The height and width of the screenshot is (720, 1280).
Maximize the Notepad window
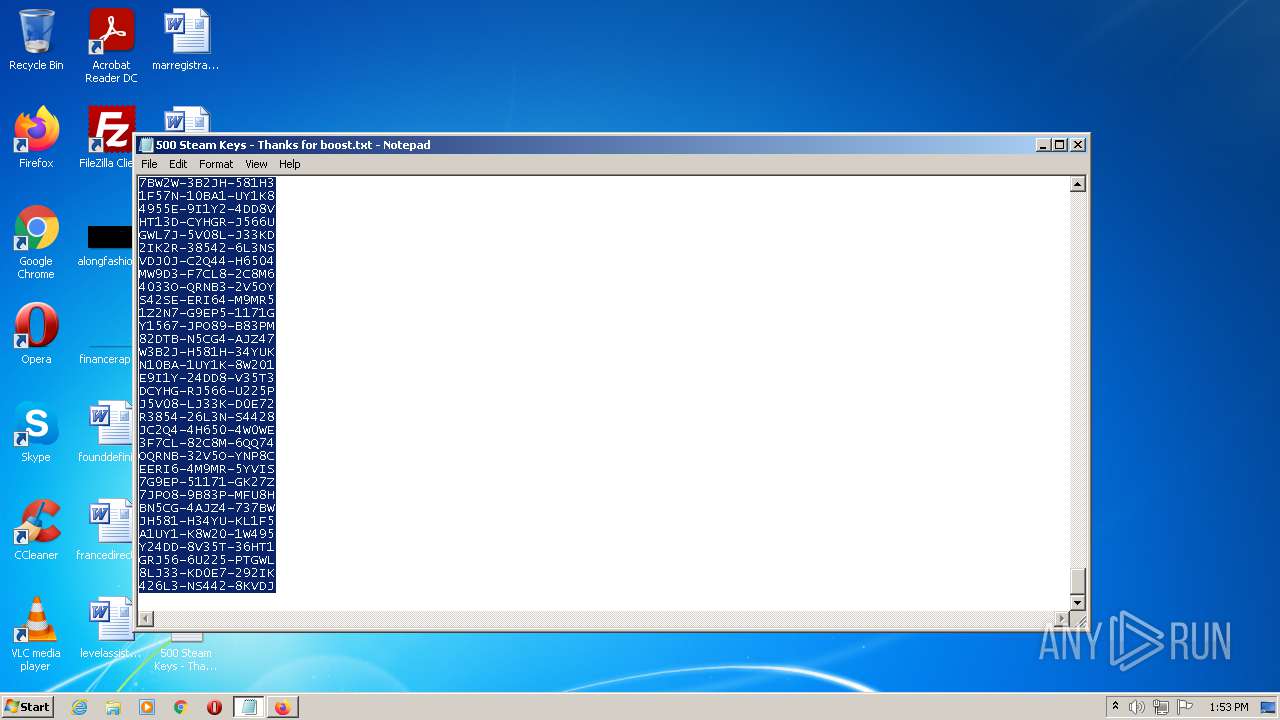1061,145
